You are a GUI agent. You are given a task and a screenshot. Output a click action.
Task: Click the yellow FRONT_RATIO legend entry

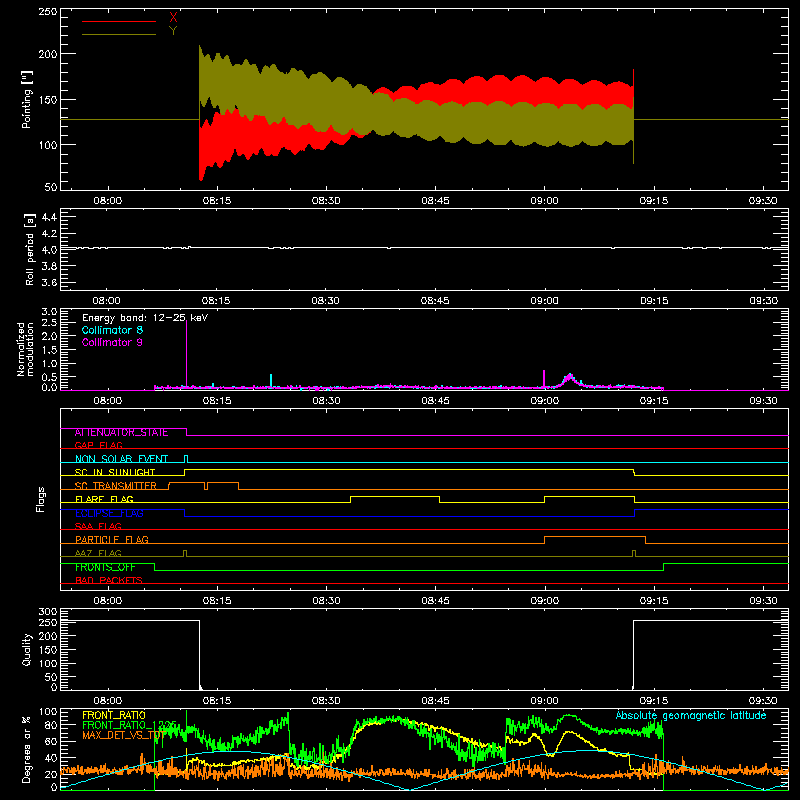tap(114, 715)
